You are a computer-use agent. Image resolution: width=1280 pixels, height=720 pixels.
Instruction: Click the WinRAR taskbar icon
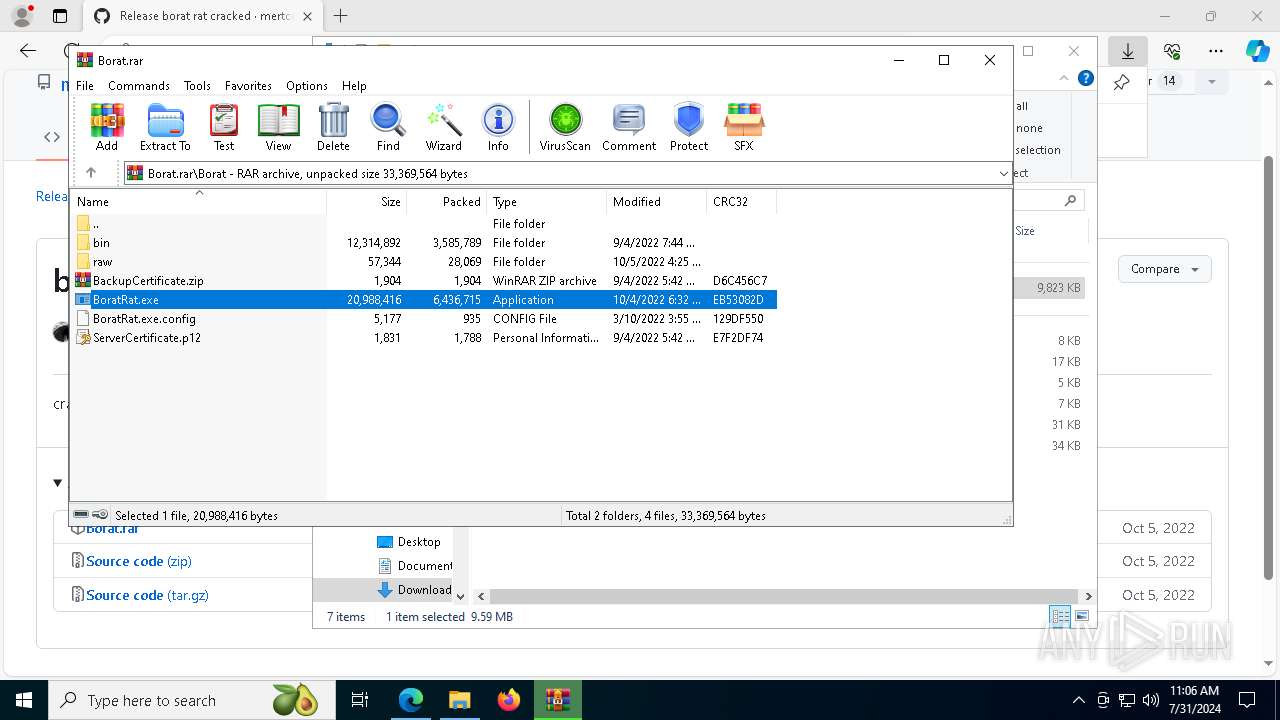click(x=558, y=700)
